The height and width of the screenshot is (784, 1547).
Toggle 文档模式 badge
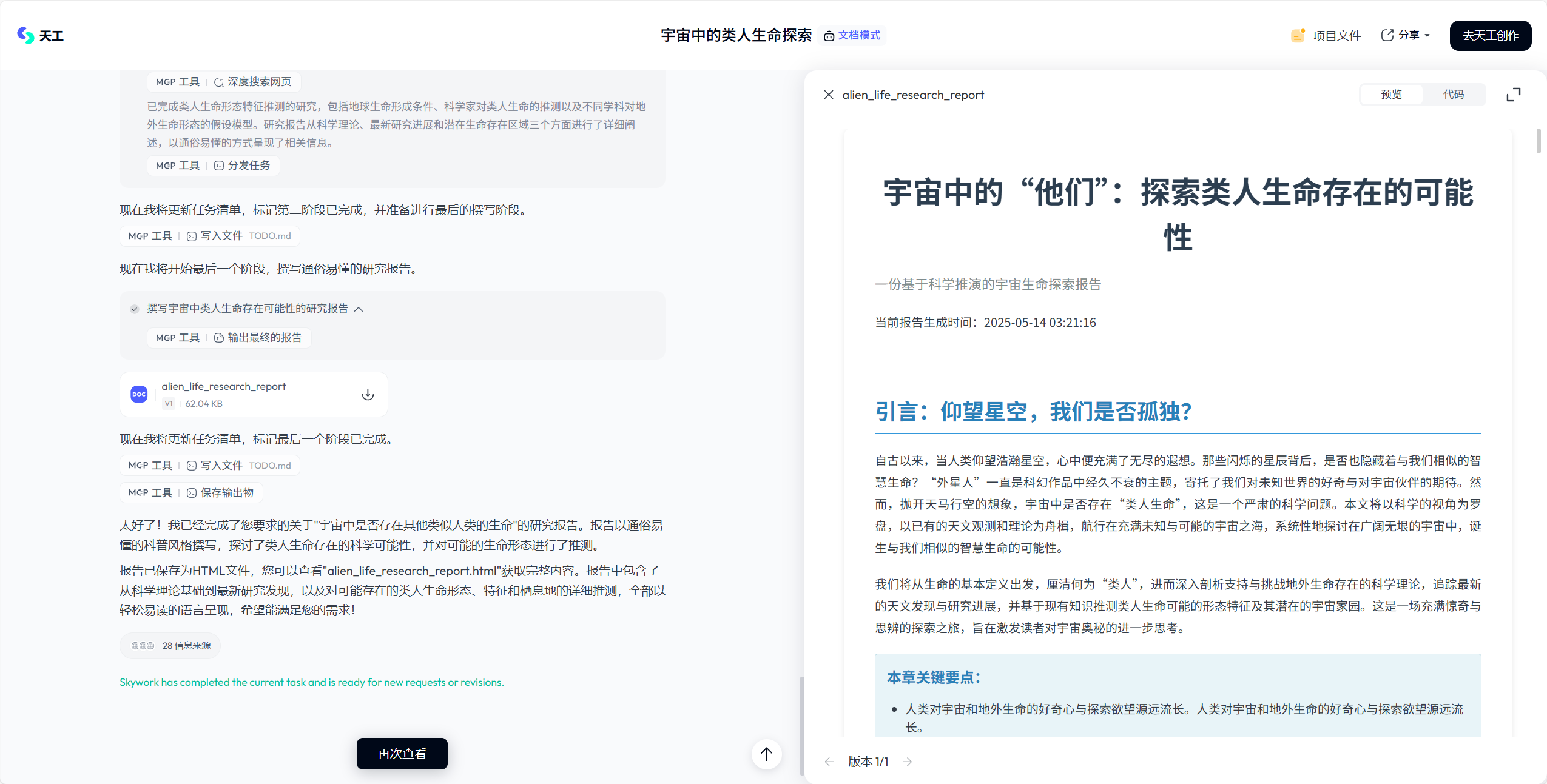[x=852, y=35]
